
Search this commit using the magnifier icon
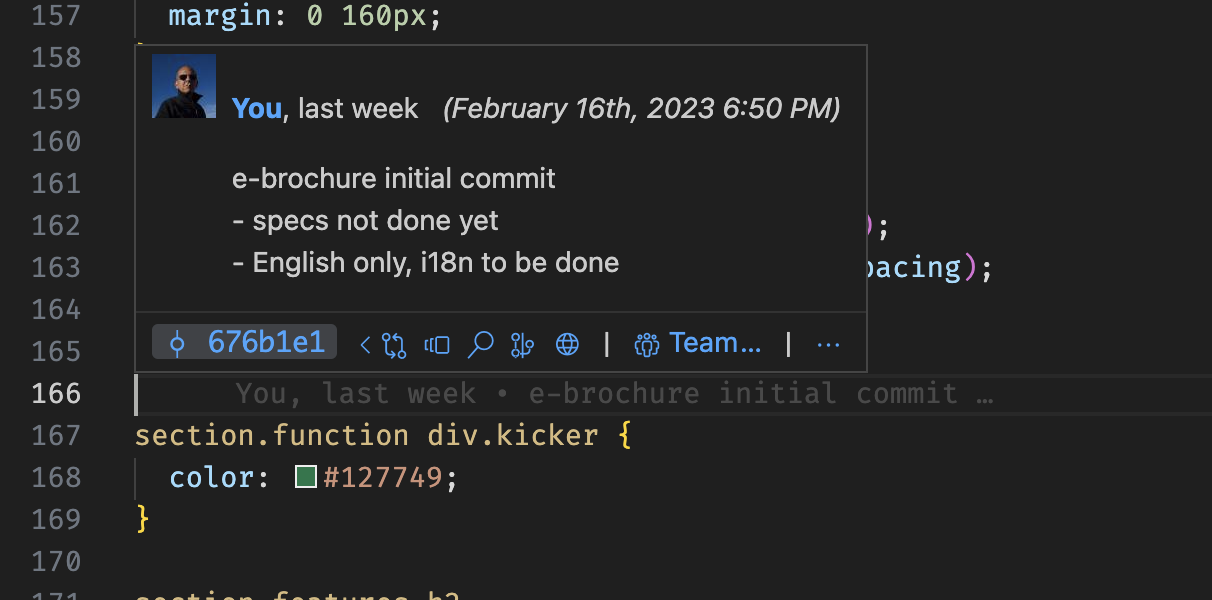(x=481, y=343)
